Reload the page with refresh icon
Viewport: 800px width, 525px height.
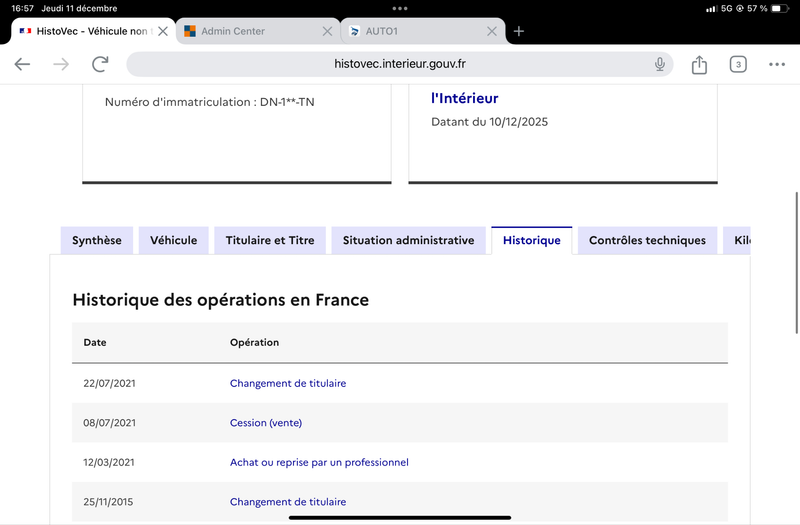point(100,64)
